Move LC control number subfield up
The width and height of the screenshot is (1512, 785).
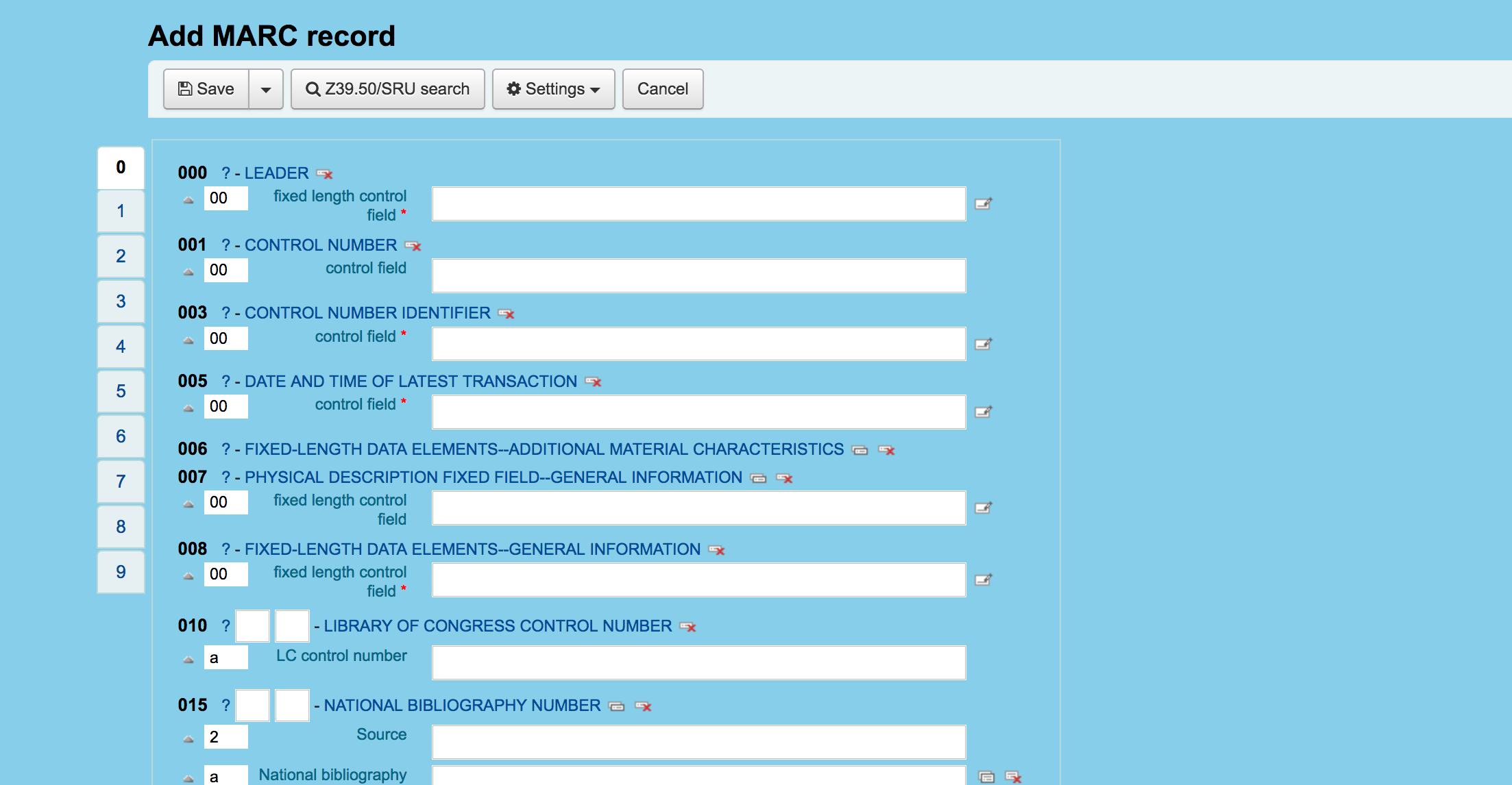(188, 660)
